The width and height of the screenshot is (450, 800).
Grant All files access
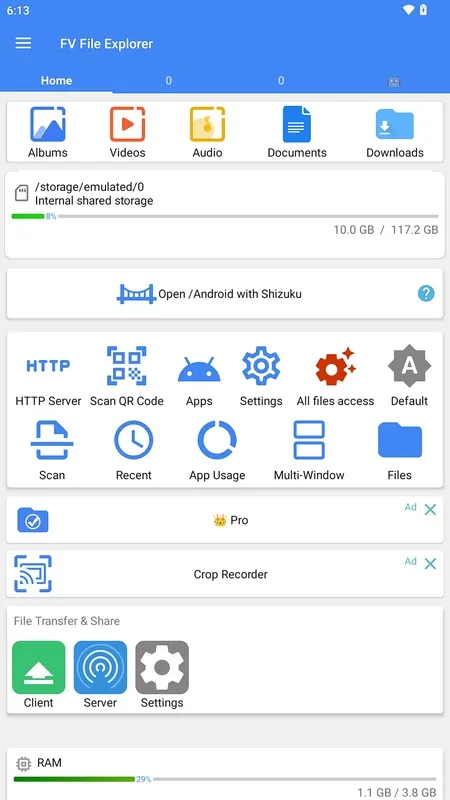[335, 377]
